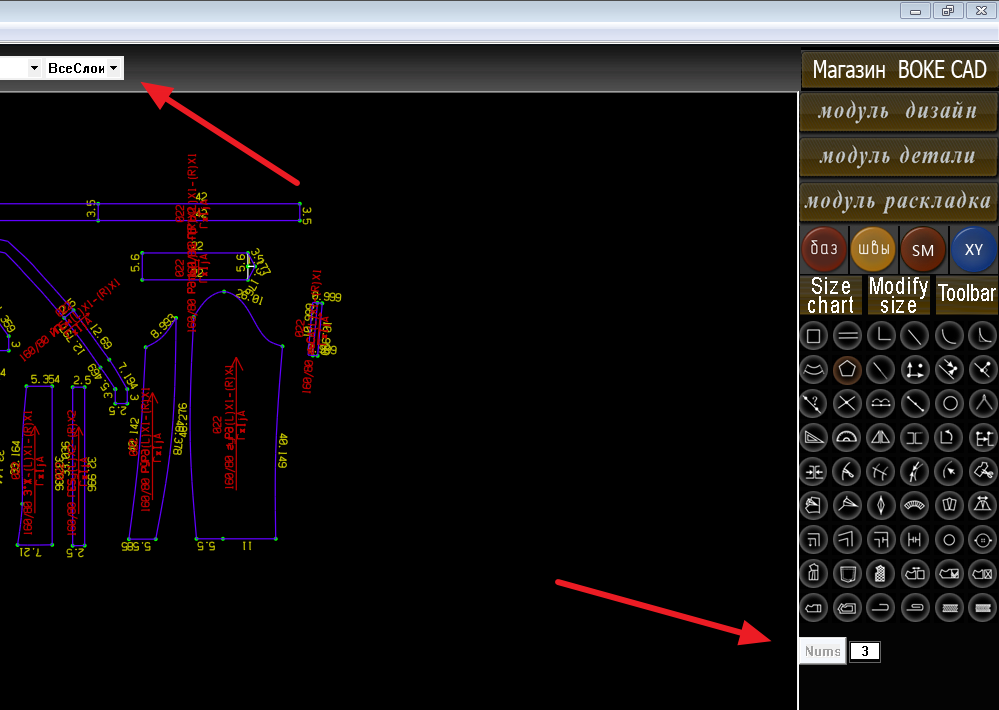
Task: Select the HH buttonhole spacing tool
Action: coord(915,540)
